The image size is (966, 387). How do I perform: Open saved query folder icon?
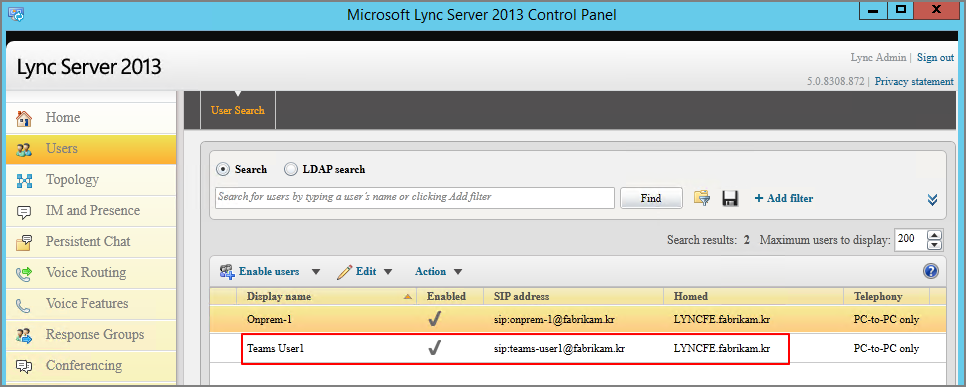702,198
